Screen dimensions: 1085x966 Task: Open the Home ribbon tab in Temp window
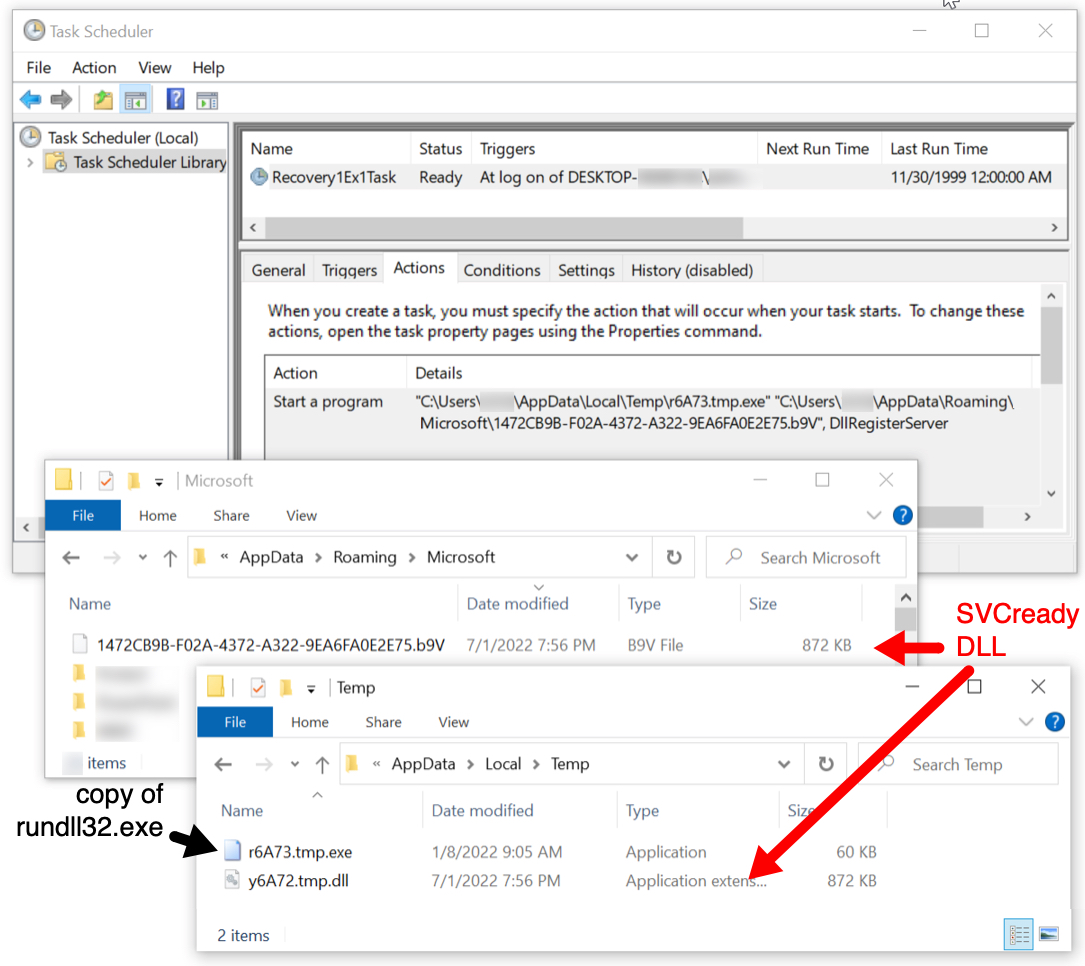click(x=310, y=722)
